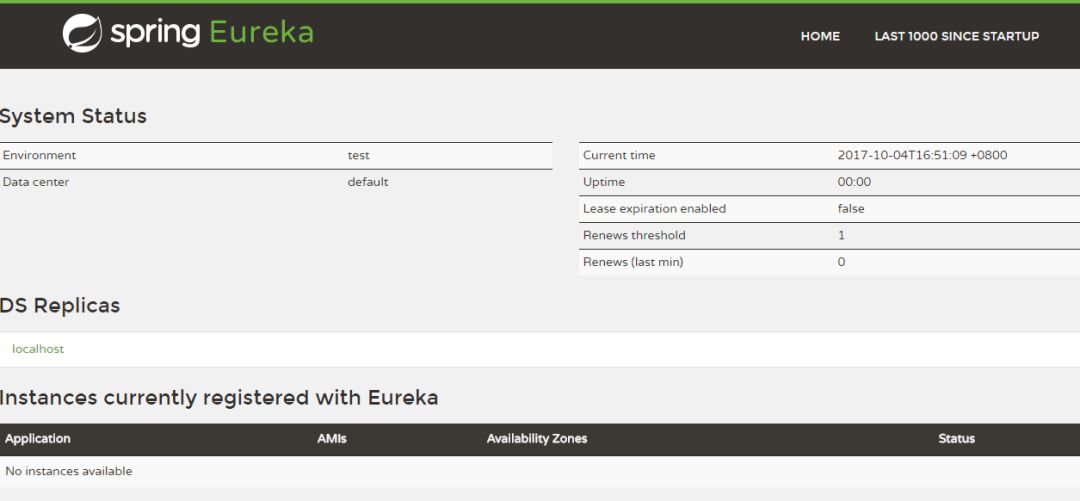Open LAST 1000 SINCE STARTUP page
Screen dimensions: 1080x501
(x=957, y=37)
